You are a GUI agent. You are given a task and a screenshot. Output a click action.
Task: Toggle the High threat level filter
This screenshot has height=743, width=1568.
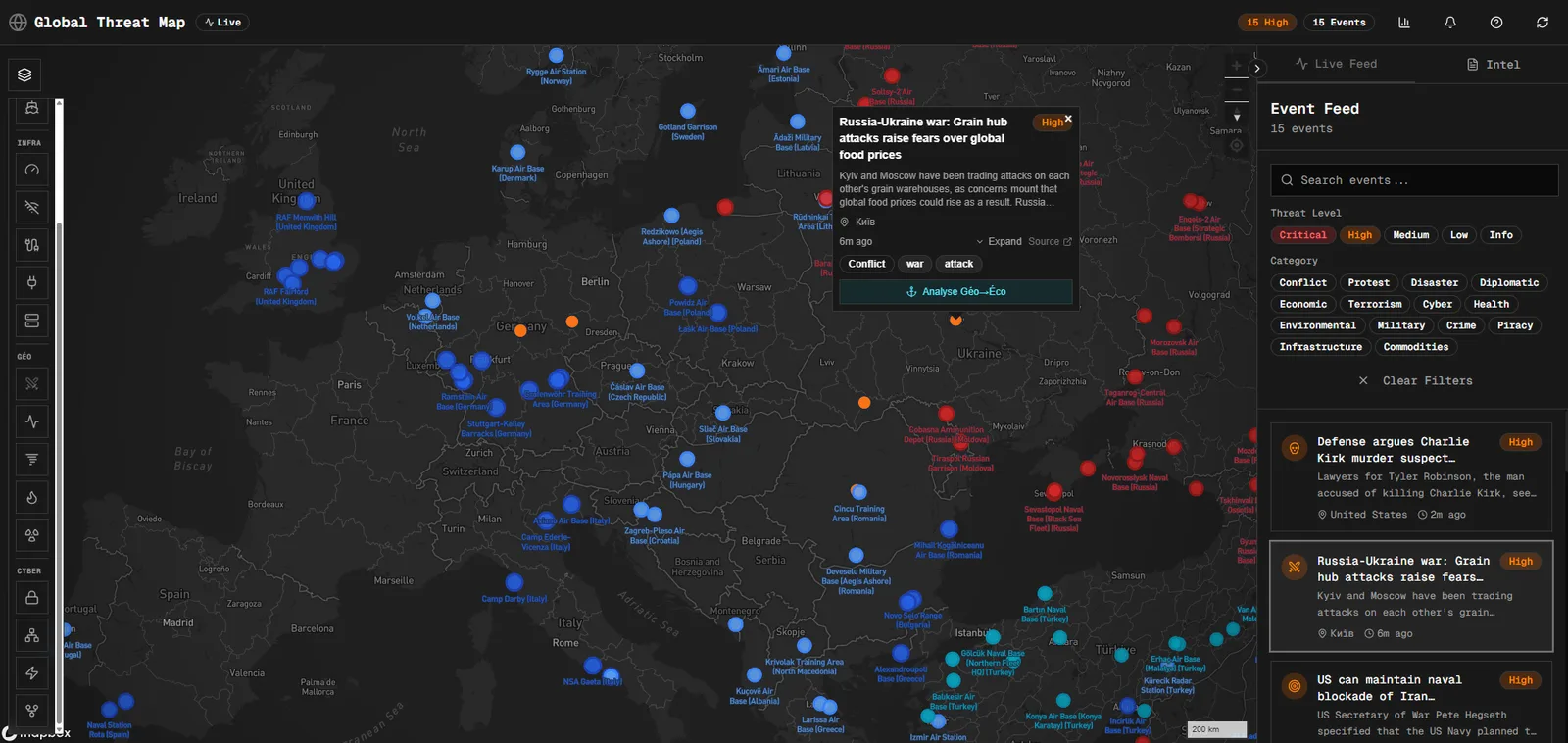point(1359,235)
